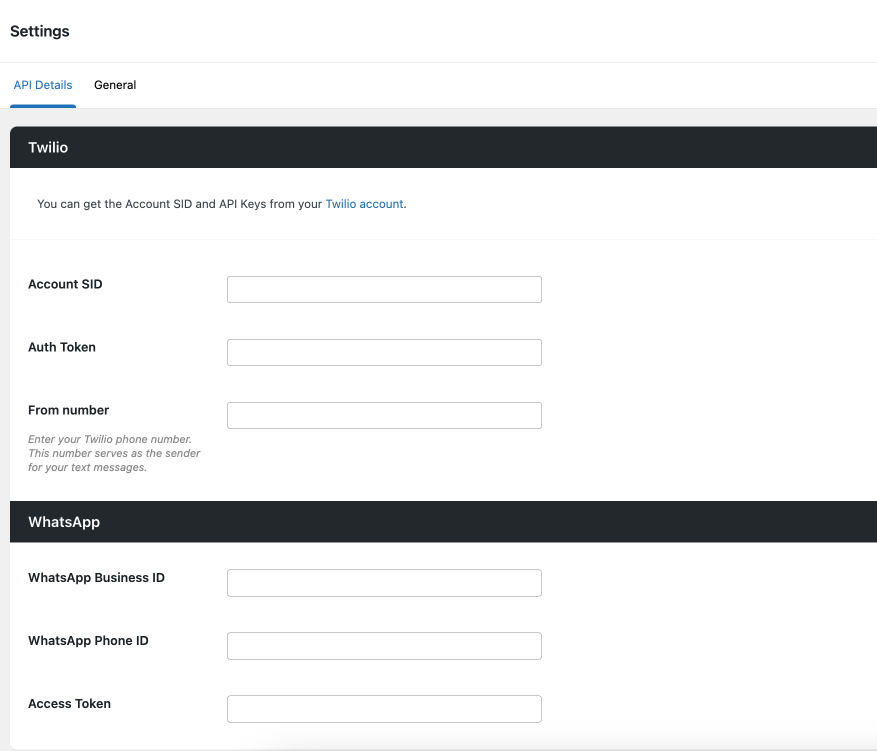Viewport: 877px width, 751px height.
Task: Click the Twilio section header
Action: tap(48, 148)
